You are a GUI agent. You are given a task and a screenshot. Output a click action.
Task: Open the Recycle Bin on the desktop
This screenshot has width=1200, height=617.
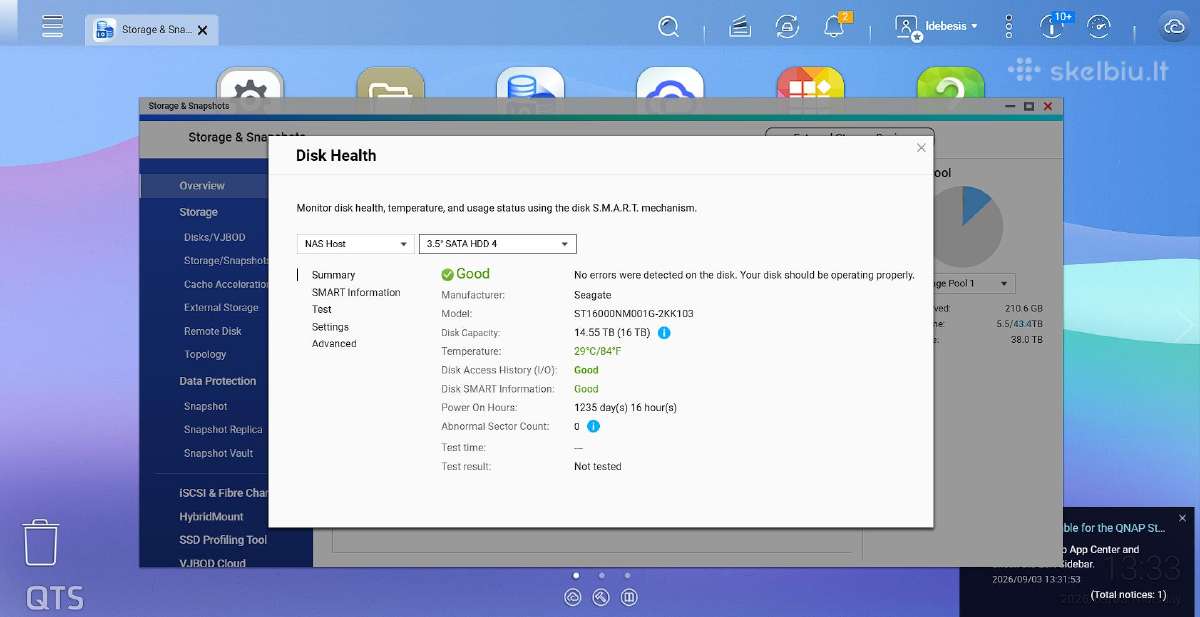pyautogui.click(x=41, y=543)
